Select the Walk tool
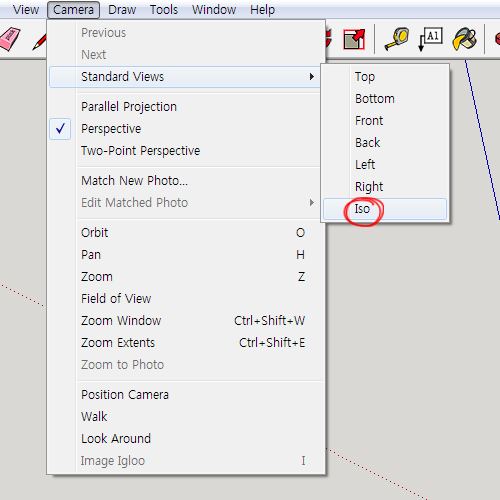 [185, 417]
